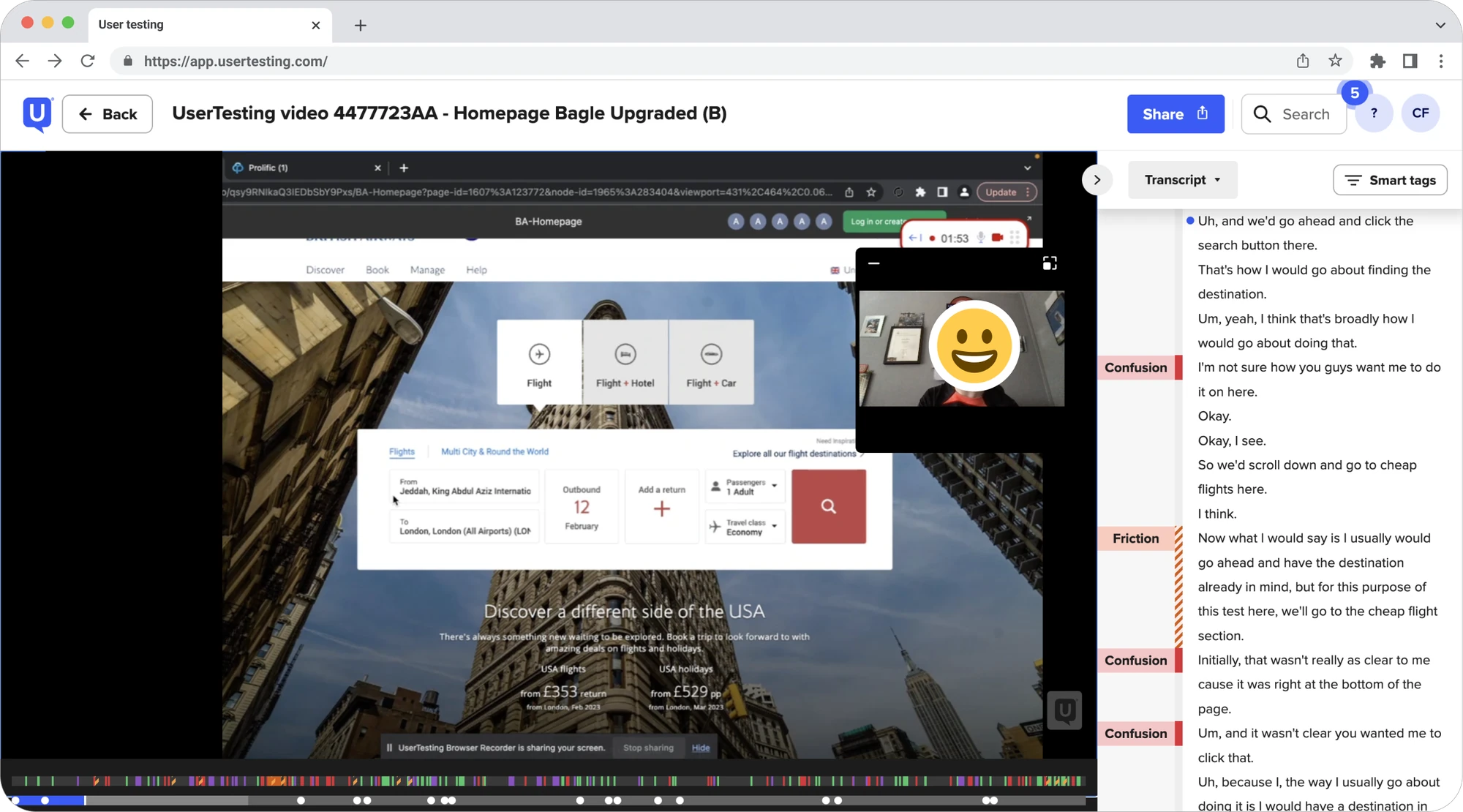Minimize the webcam overlay panel
This screenshot has height=812, width=1463.
click(874, 263)
